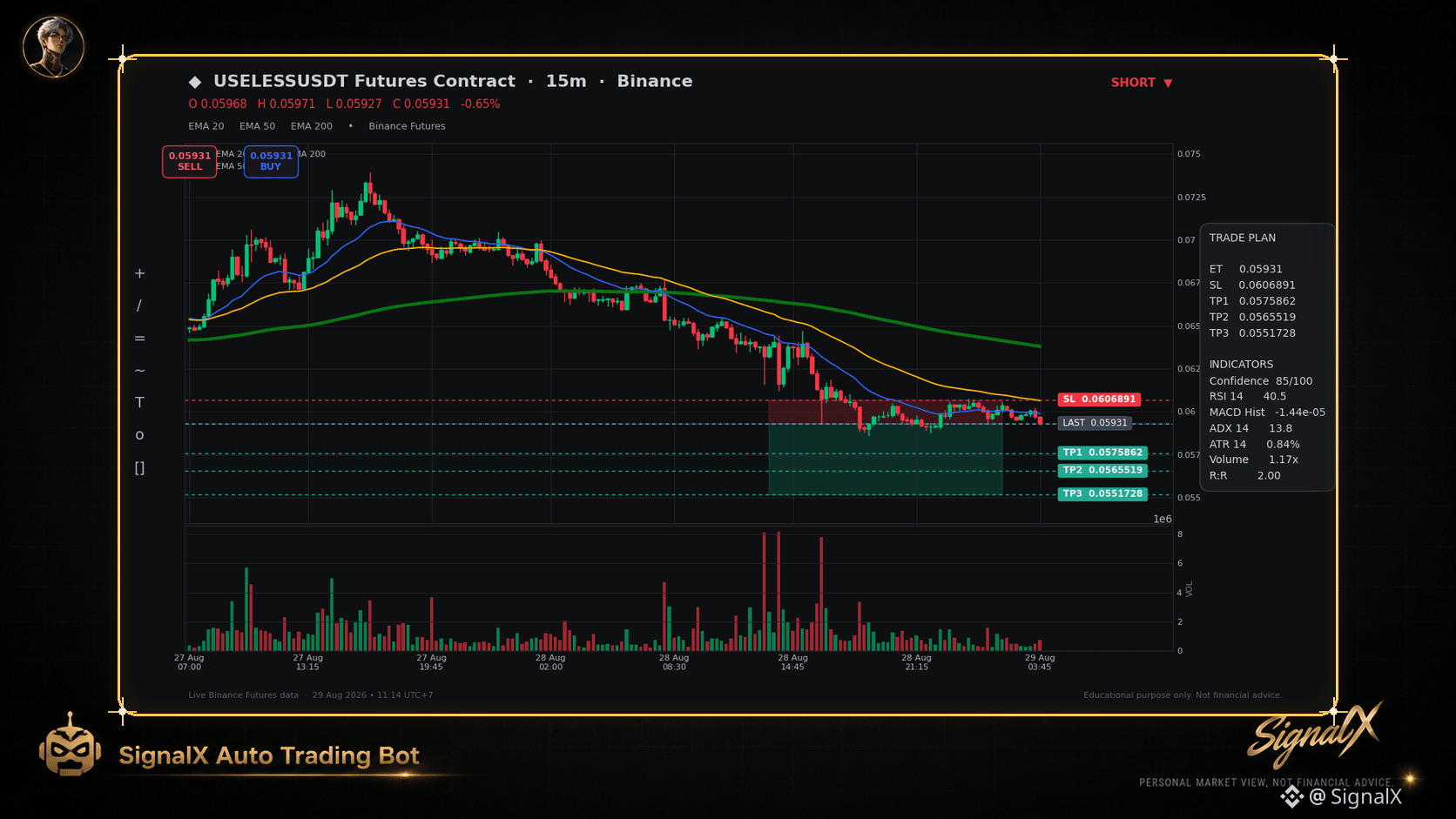
Task: Click the MACD Hist -1.44e-05 row
Action: pyautogui.click(x=1267, y=413)
